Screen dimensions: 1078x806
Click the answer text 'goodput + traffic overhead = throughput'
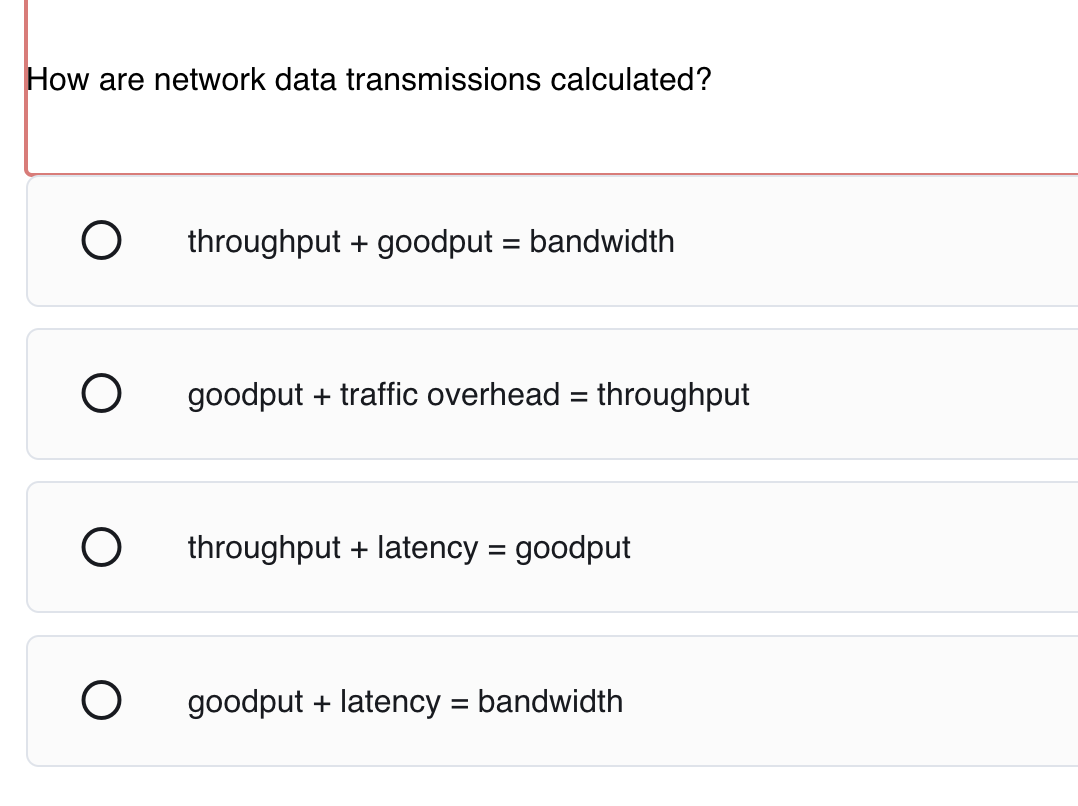tap(467, 393)
